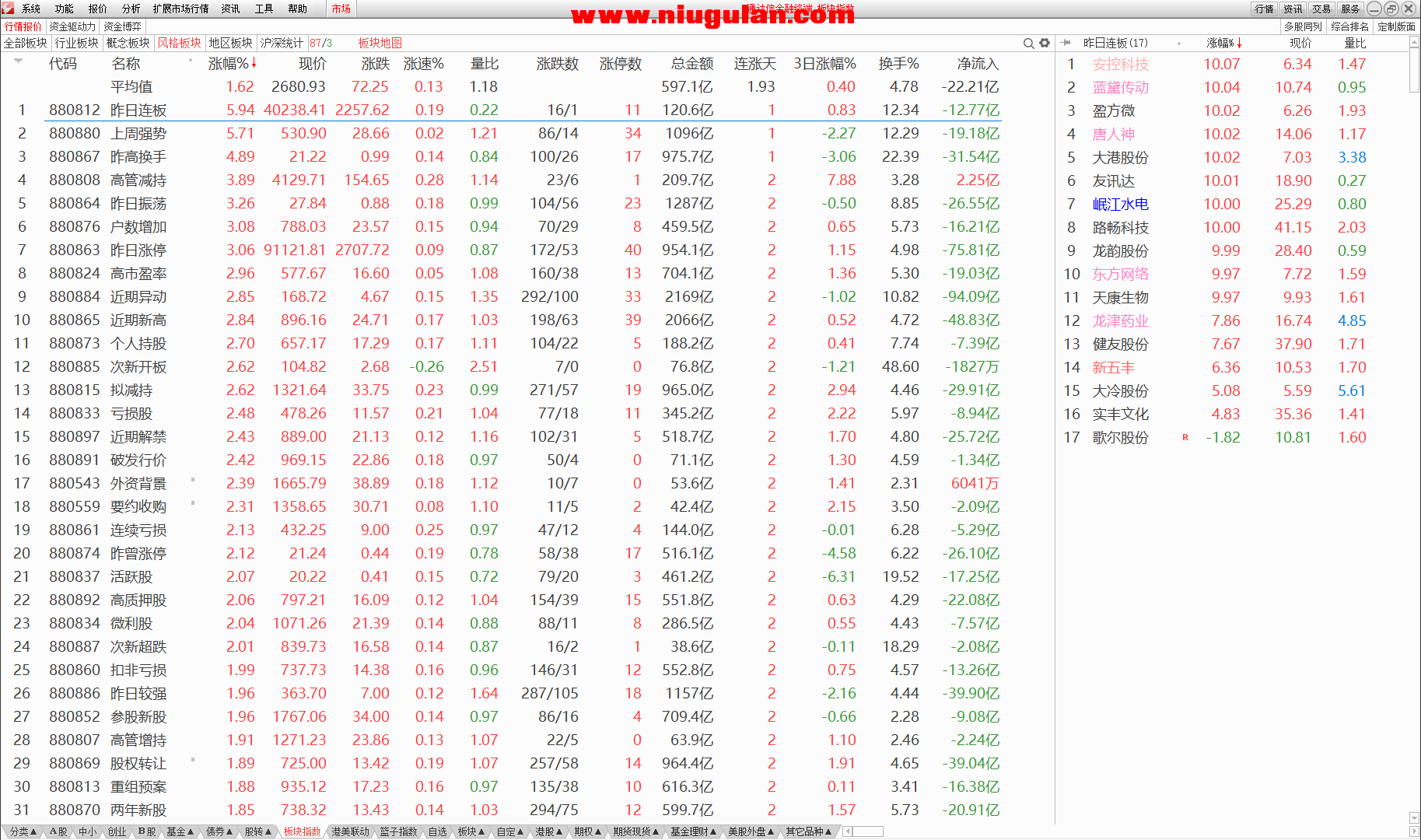Click the 交易 button at top right
The image size is (1421, 840).
click(x=1321, y=9)
